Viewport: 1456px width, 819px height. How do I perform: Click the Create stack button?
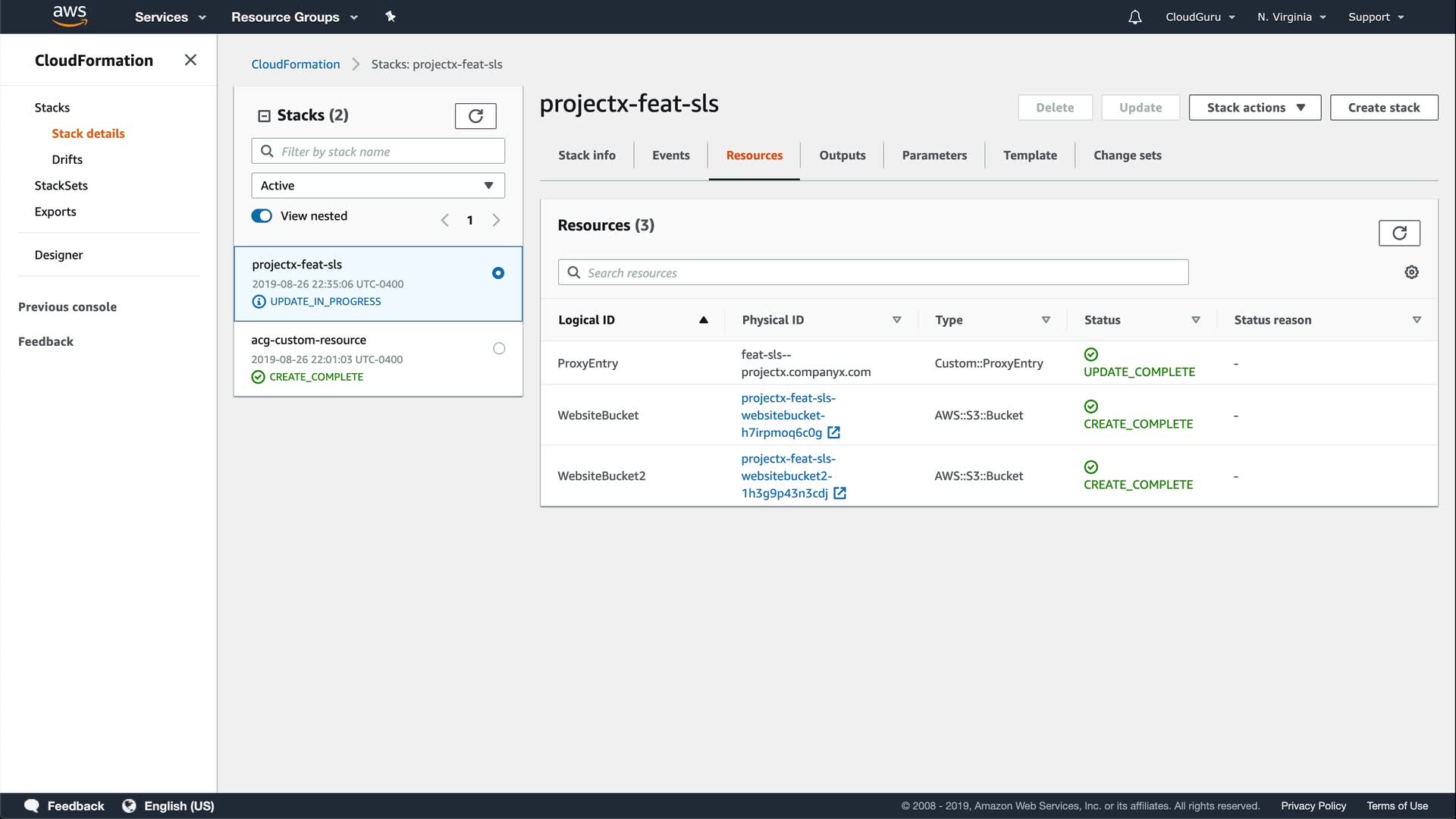(1383, 108)
